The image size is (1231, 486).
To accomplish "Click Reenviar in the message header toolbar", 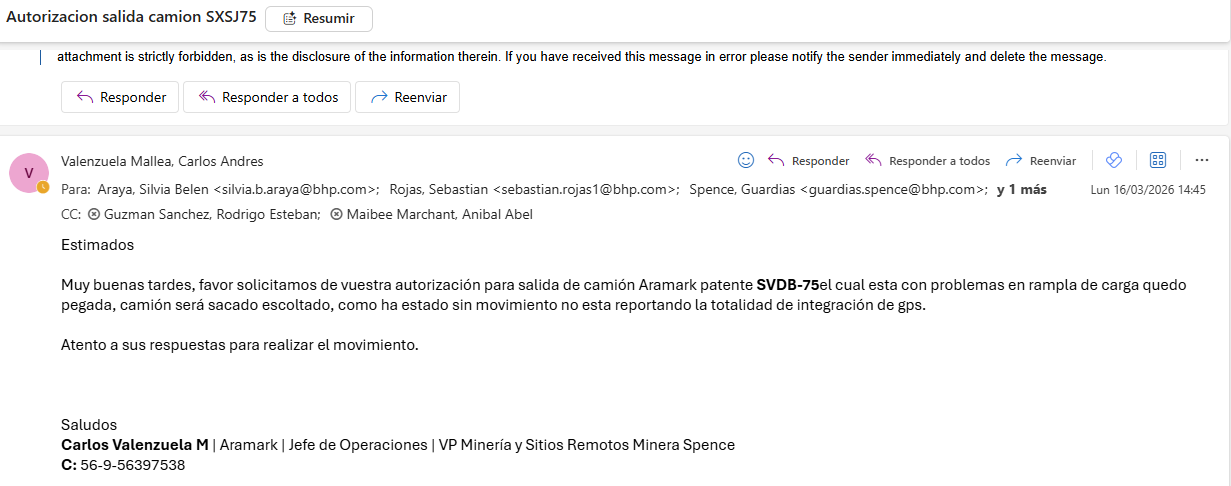I will click(1041, 161).
